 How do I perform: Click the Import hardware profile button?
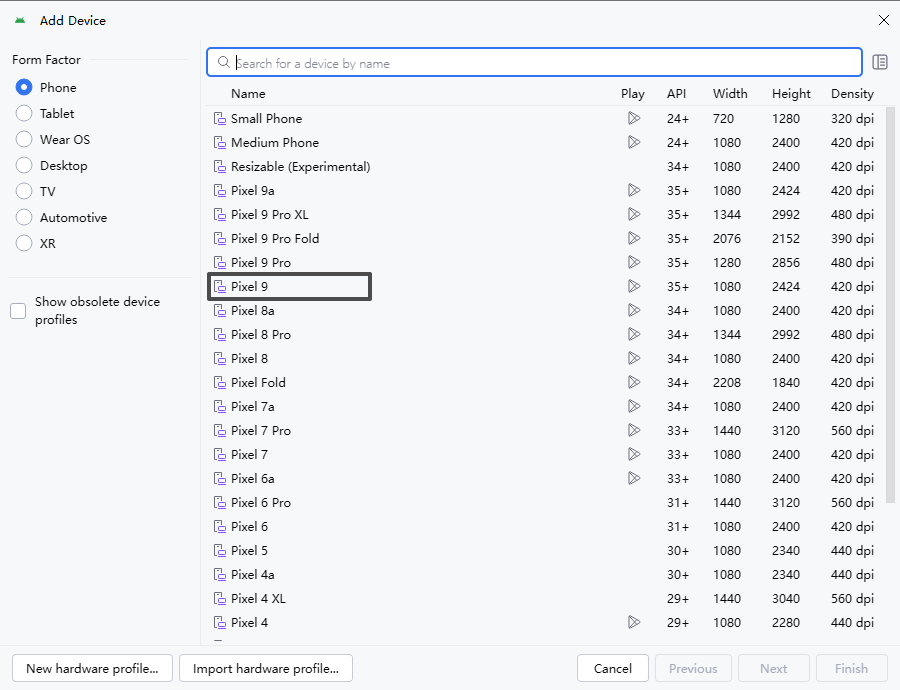coord(266,668)
